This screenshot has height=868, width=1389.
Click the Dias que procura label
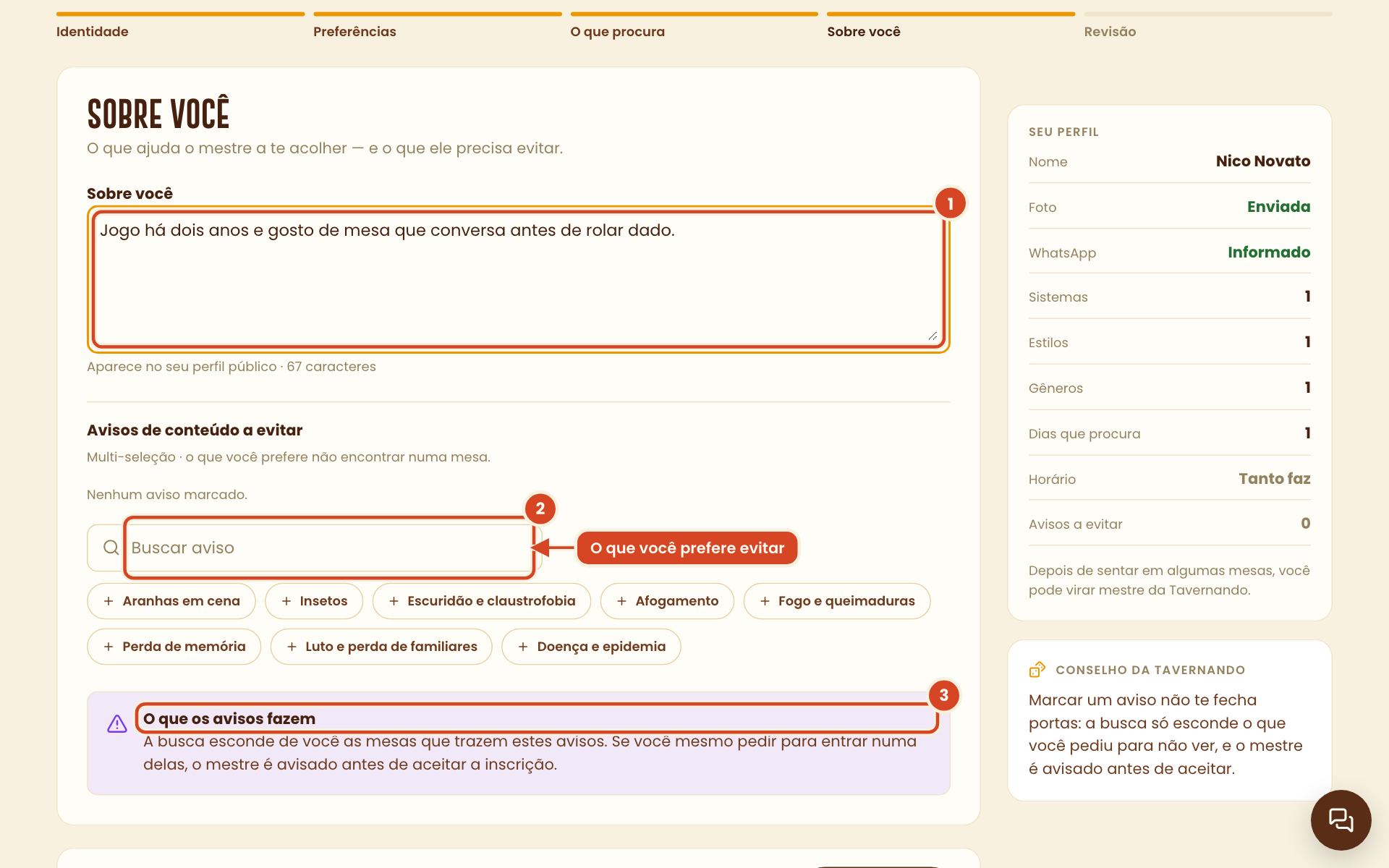coord(1084,434)
